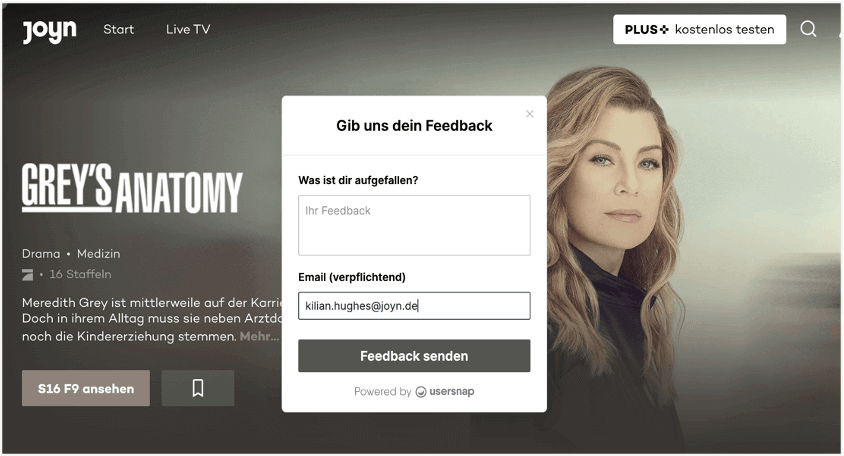
Task: Click the Powered by usersnap link
Action: 414,392
